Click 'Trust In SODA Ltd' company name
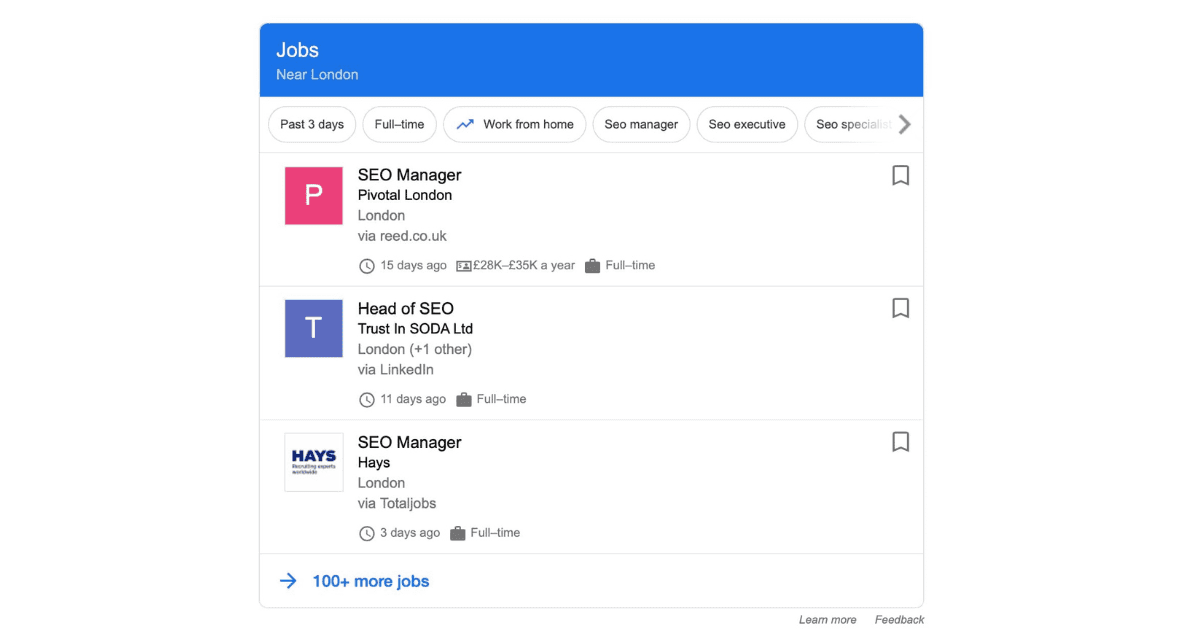The image size is (1200, 637). coord(415,328)
